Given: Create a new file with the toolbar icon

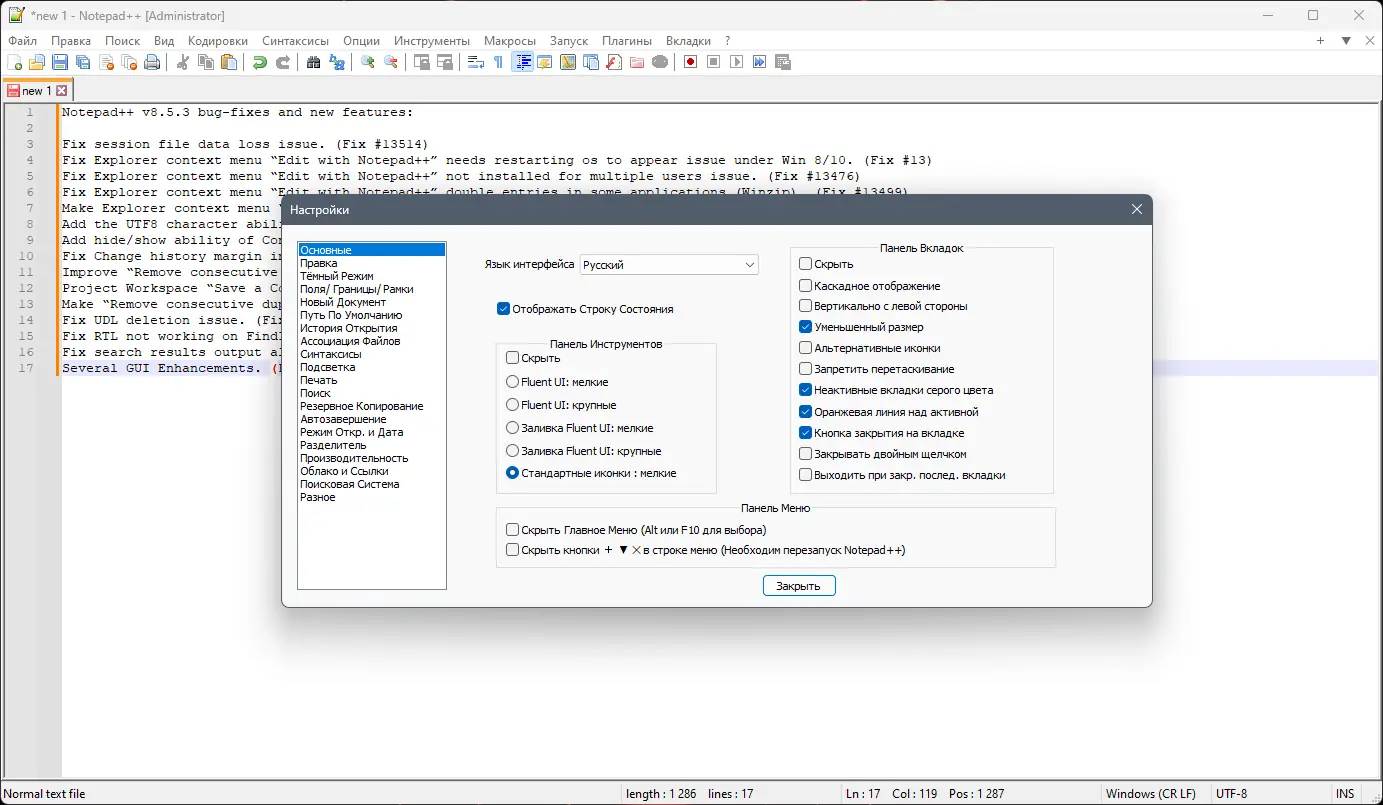Looking at the screenshot, I should tap(14, 62).
